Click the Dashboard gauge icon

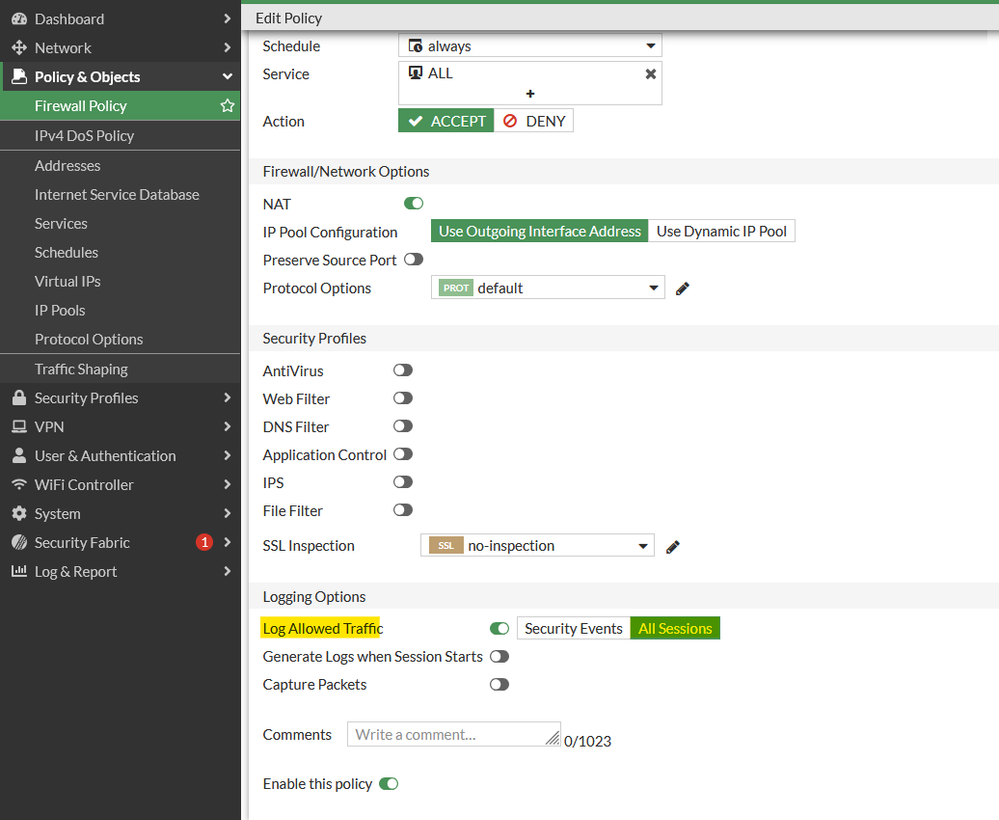19,19
